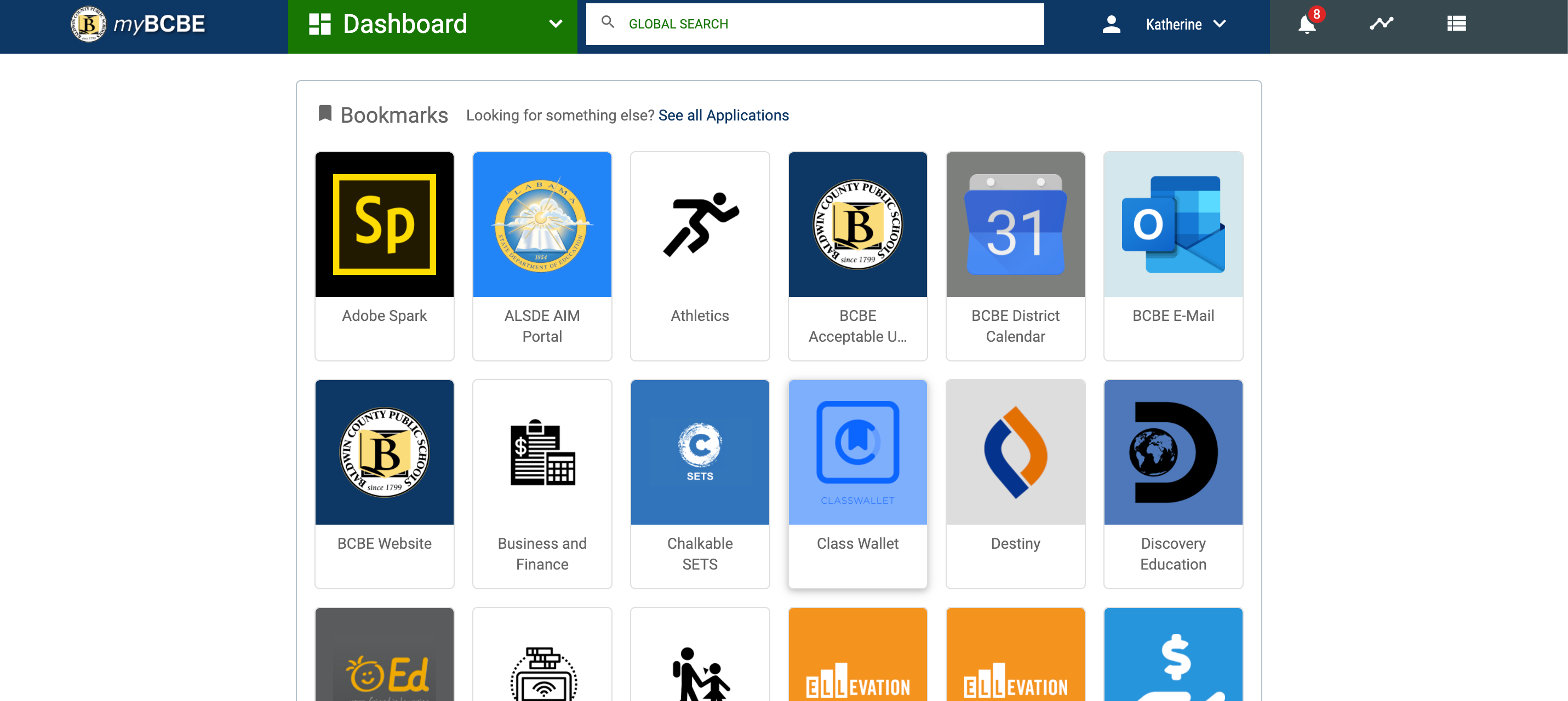Open the Adobe Spark app tile
The image size is (1568, 701).
(384, 256)
